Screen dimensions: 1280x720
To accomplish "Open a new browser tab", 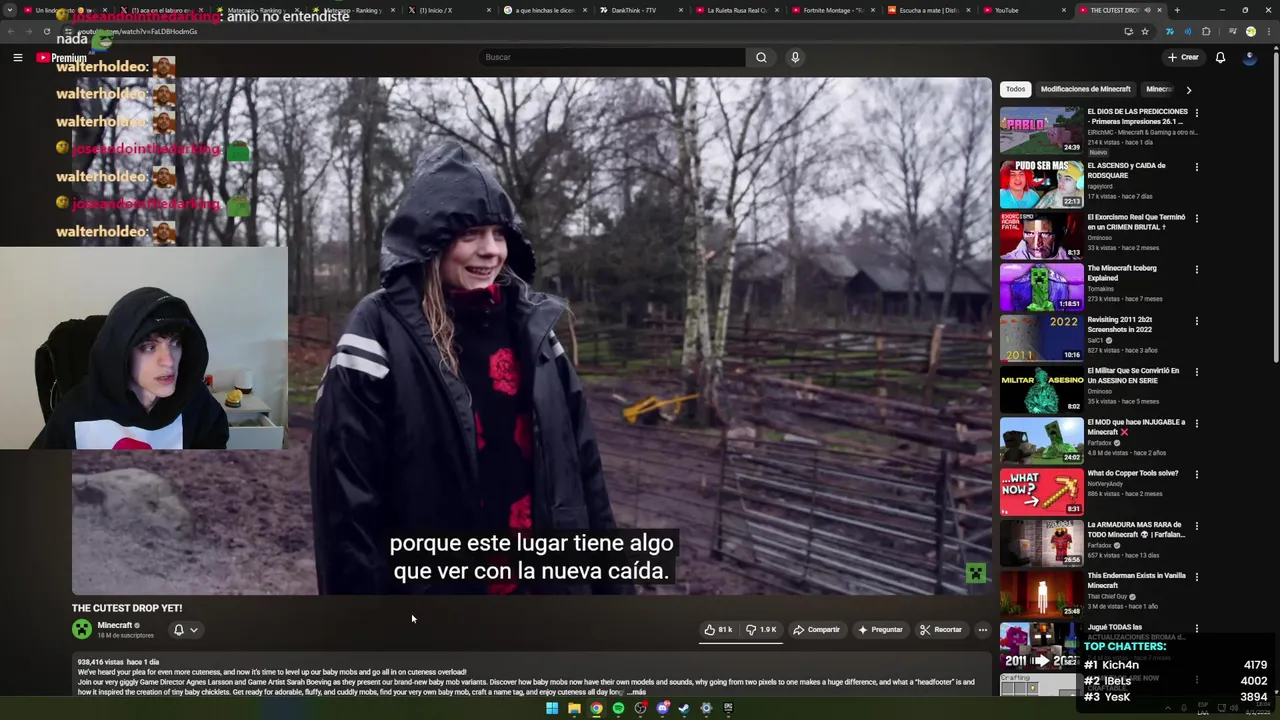I will click(x=1177, y=10).
